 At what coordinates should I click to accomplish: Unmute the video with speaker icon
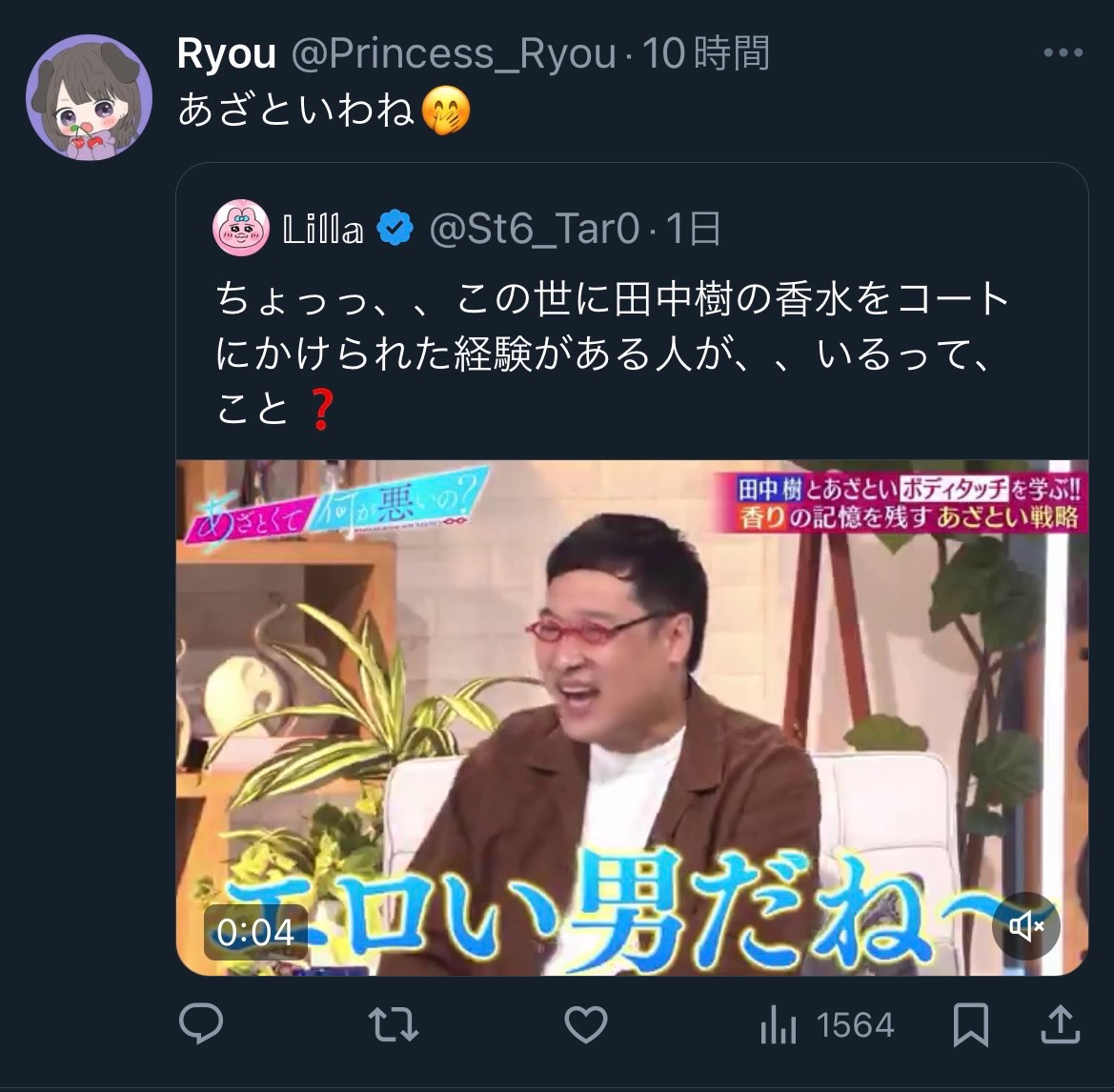click(1026, 926)
